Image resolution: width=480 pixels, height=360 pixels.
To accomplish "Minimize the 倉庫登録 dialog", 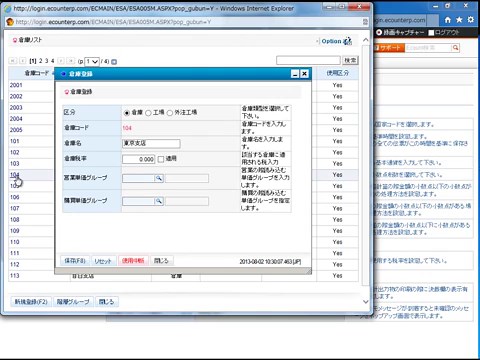I will coord(295,74).
